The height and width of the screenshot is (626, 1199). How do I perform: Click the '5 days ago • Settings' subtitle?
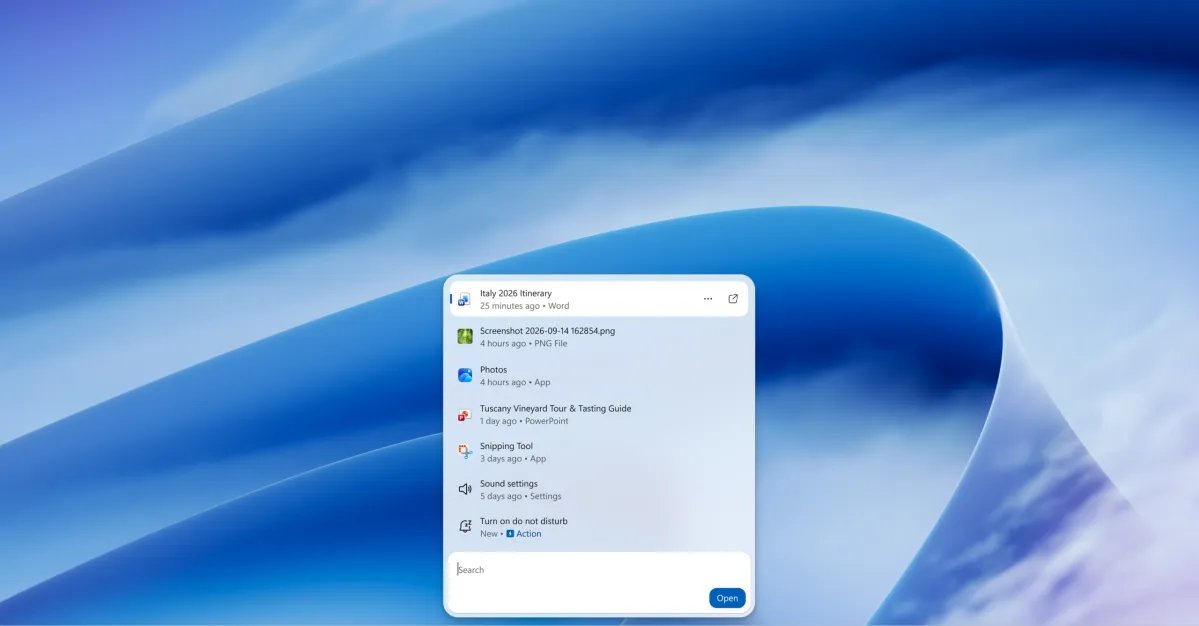[521, 496]
